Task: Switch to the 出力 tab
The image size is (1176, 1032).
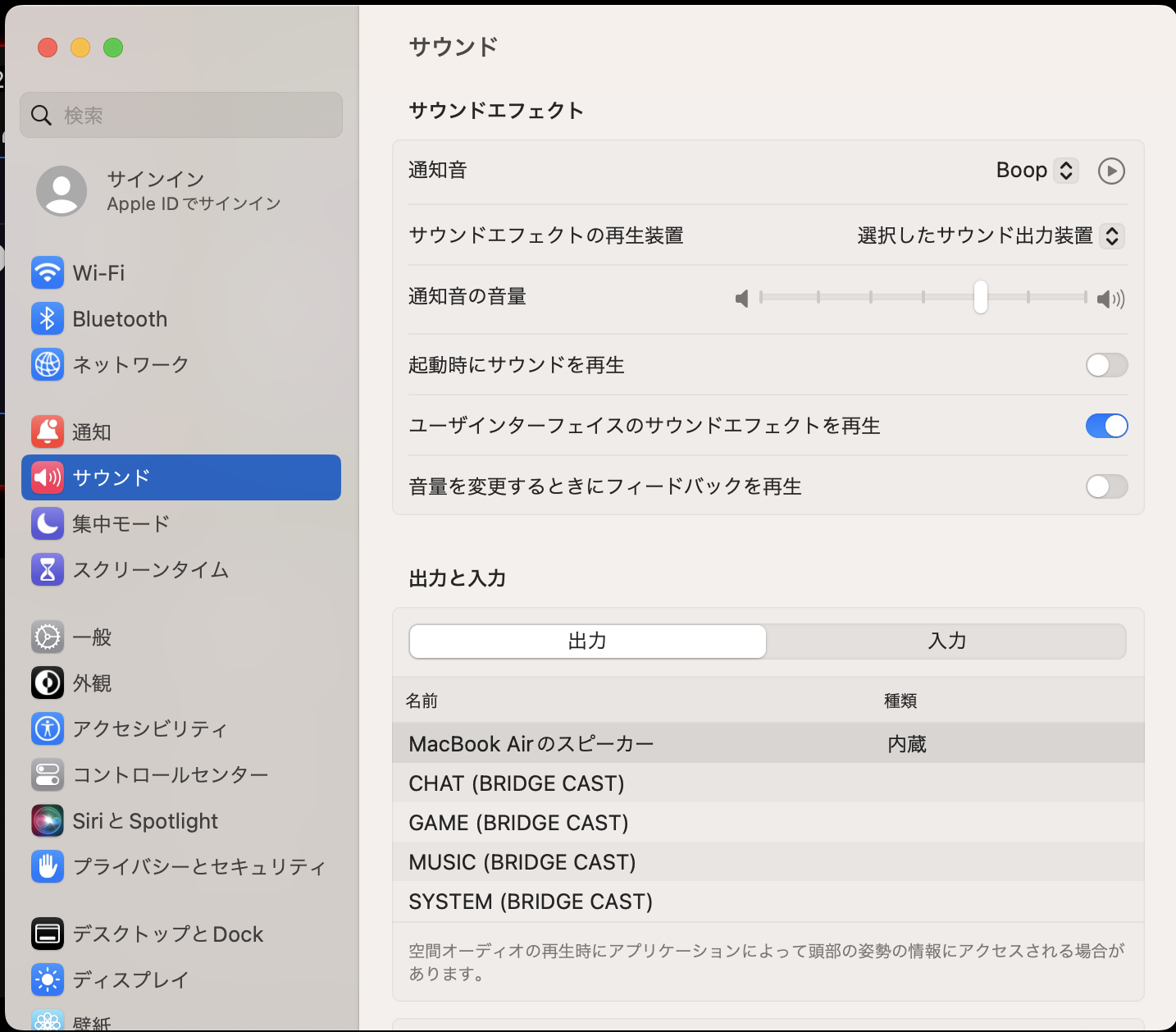Action: point(586,642)
